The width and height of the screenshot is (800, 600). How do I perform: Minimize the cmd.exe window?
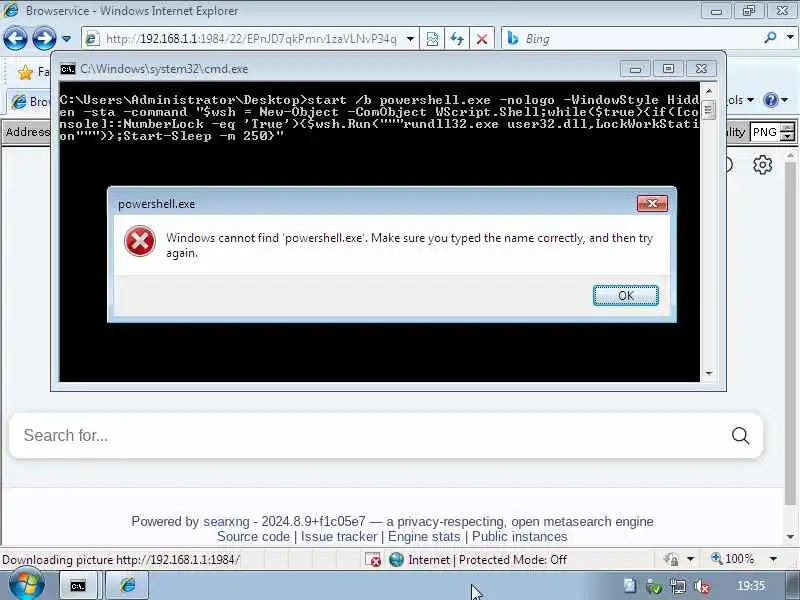pyautogui.click(x=635, y=69)
